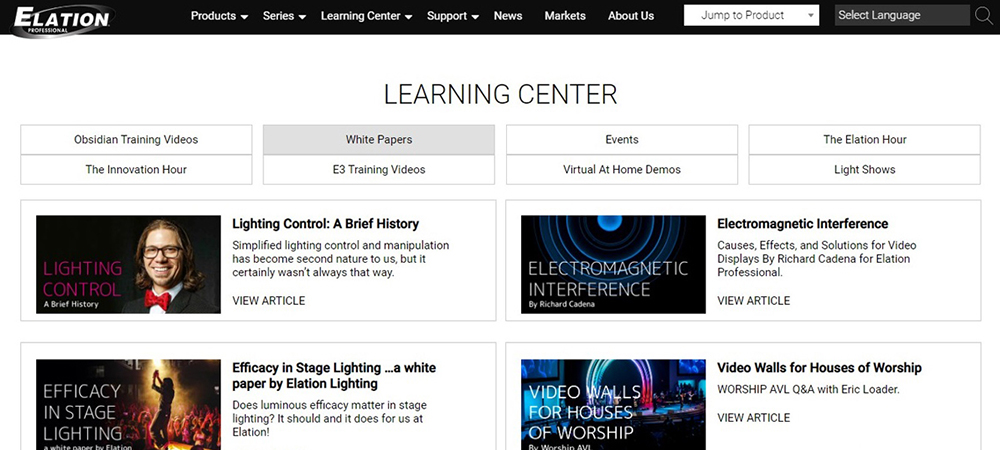Open the Jump to Product combo box
Viewport: 1000px width, 450px height.
tap(751, 15)
